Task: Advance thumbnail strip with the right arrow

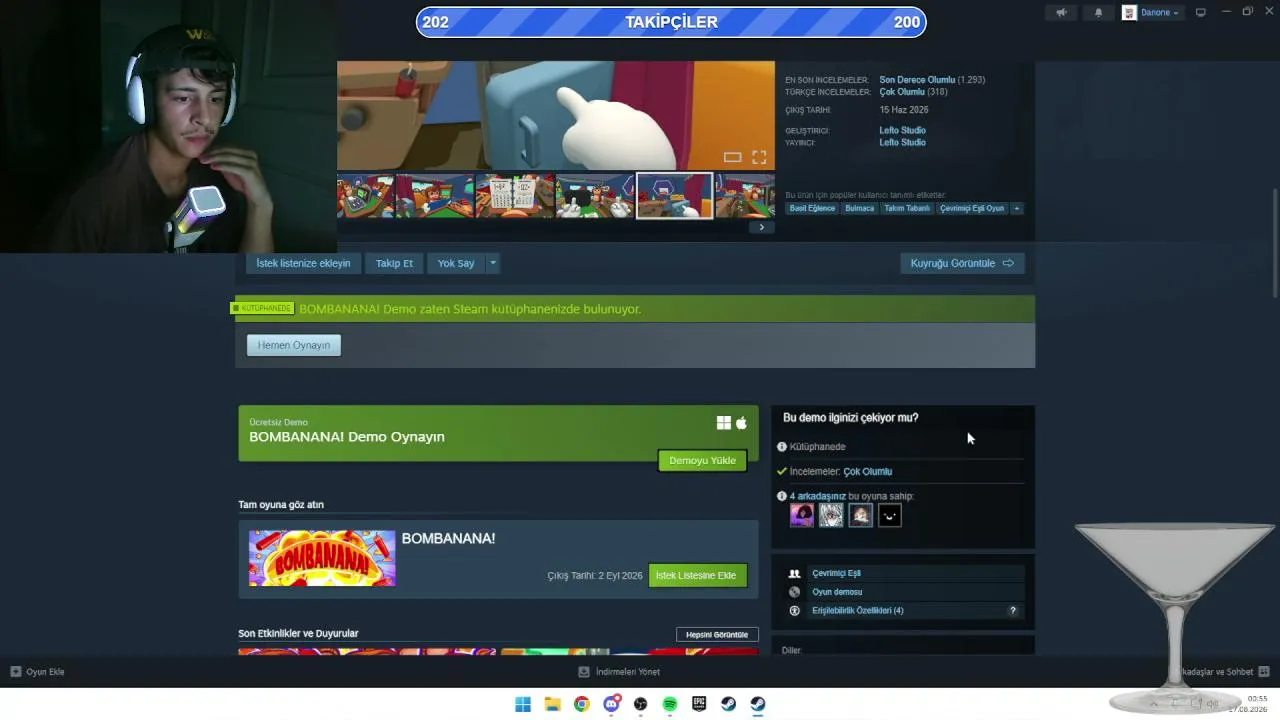Action: pyautogui.click(x=761, y=227)
